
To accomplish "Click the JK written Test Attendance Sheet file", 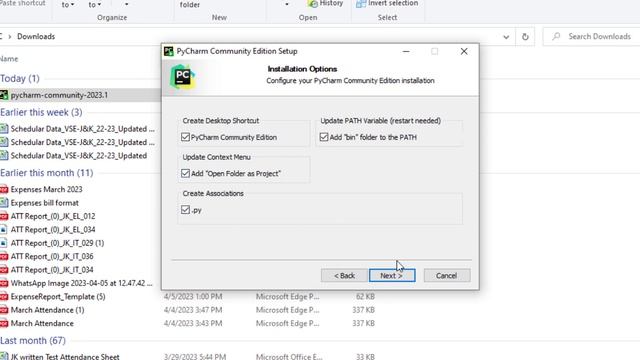I will 65,357.
